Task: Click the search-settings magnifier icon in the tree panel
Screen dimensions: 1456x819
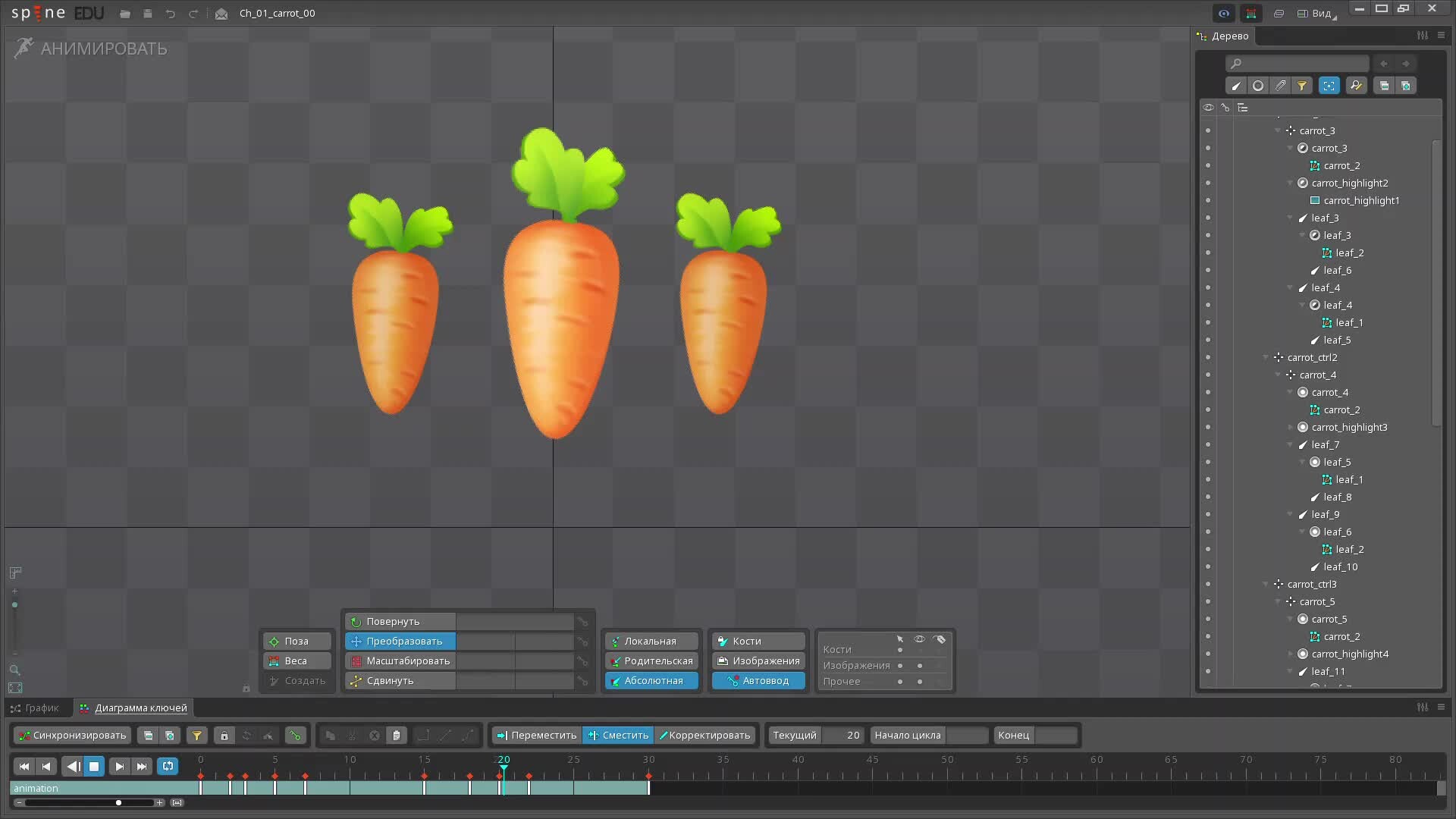Action: point(1356,85)
